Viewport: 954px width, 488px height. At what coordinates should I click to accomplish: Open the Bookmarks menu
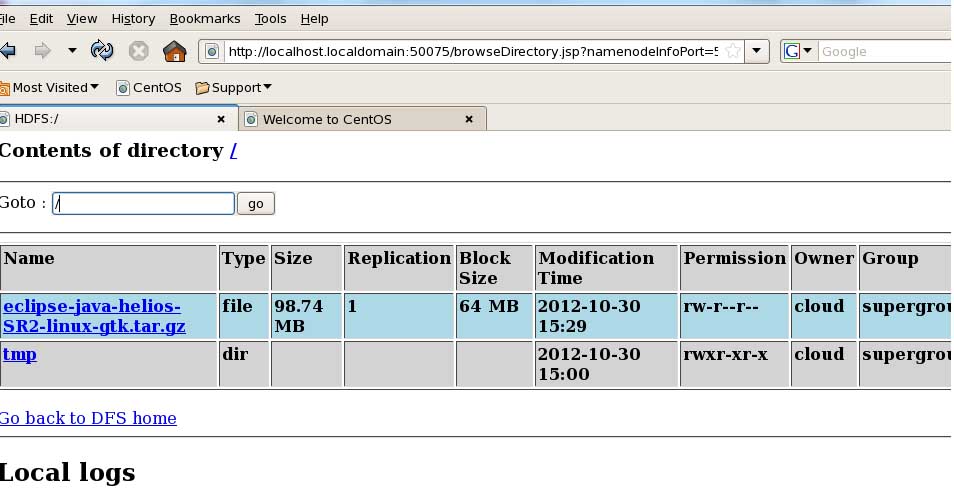tap(205, 19)
